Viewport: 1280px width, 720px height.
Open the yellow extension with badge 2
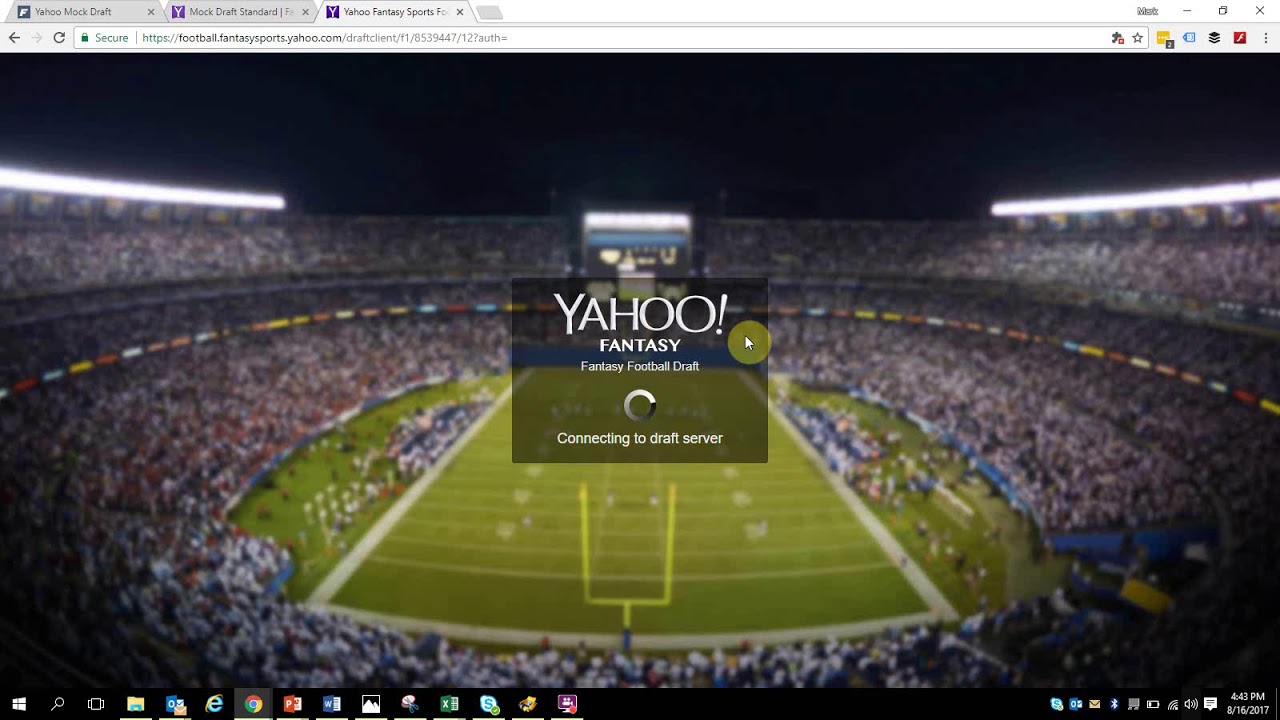pyautogui.click(x=1164, y=38)
